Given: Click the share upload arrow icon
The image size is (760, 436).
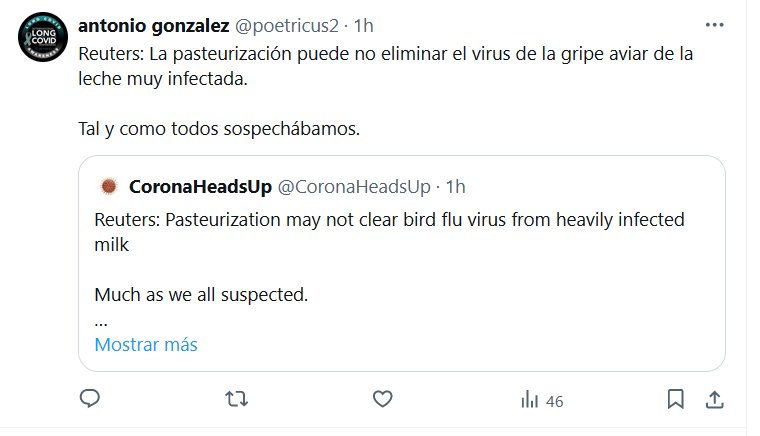Looking at the screenshot, I should pyautogui.click(x=714, y=399).
